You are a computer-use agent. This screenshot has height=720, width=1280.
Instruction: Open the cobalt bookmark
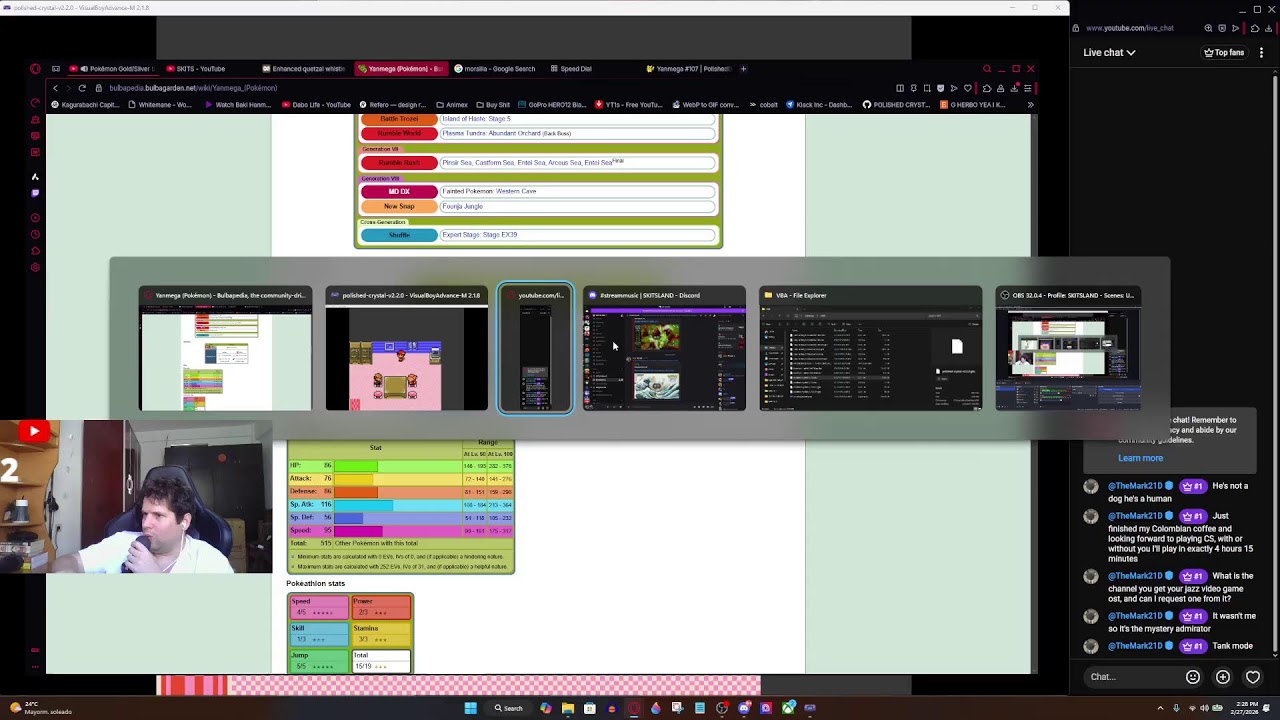point(764,104)
